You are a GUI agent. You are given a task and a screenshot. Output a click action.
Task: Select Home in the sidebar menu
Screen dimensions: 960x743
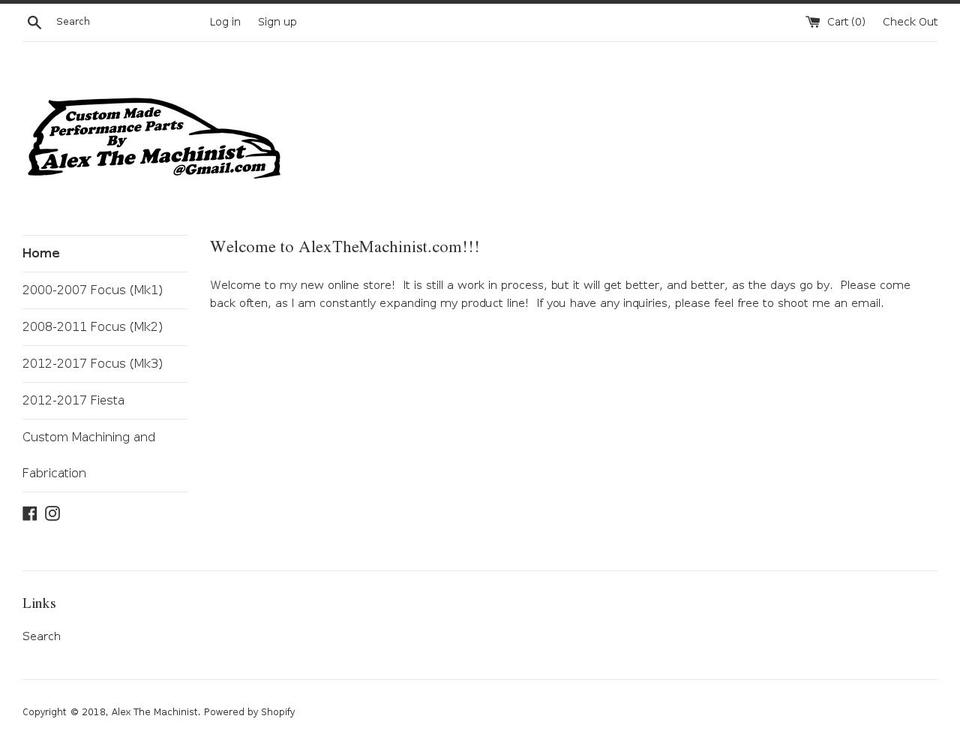(41, 253)
